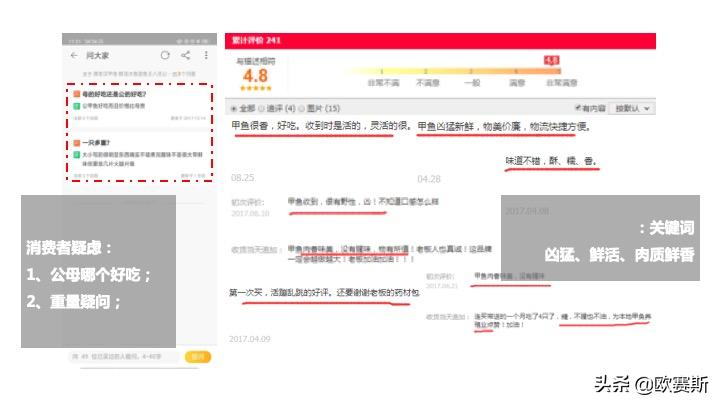Open the three-dot more menu in phone header

[206, 55]
